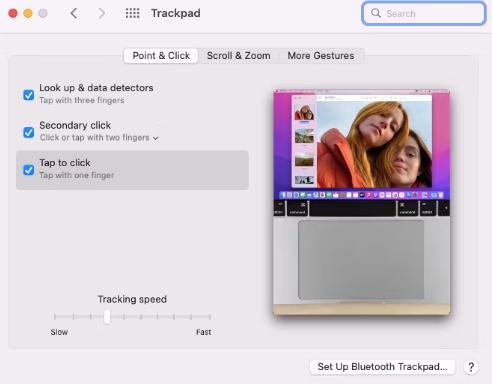This screenshot has width=492, height=384.
Task: Click Set Up Bluetooth Trackpad button
Action: click(383, 367)
